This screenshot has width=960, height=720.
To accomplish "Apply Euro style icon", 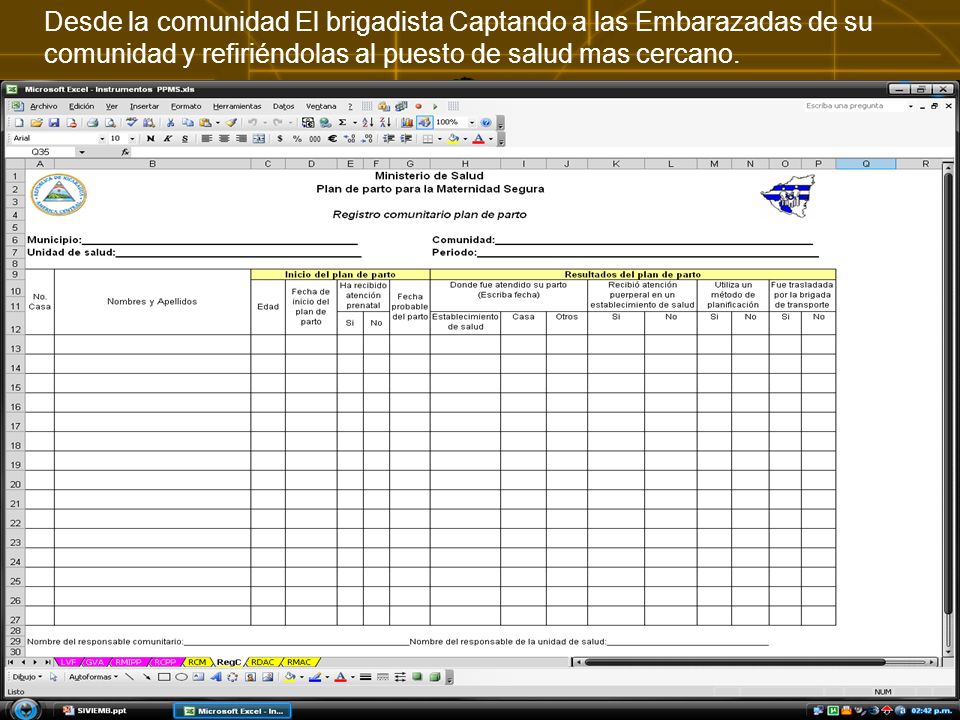I will click(x=332, y=138).
